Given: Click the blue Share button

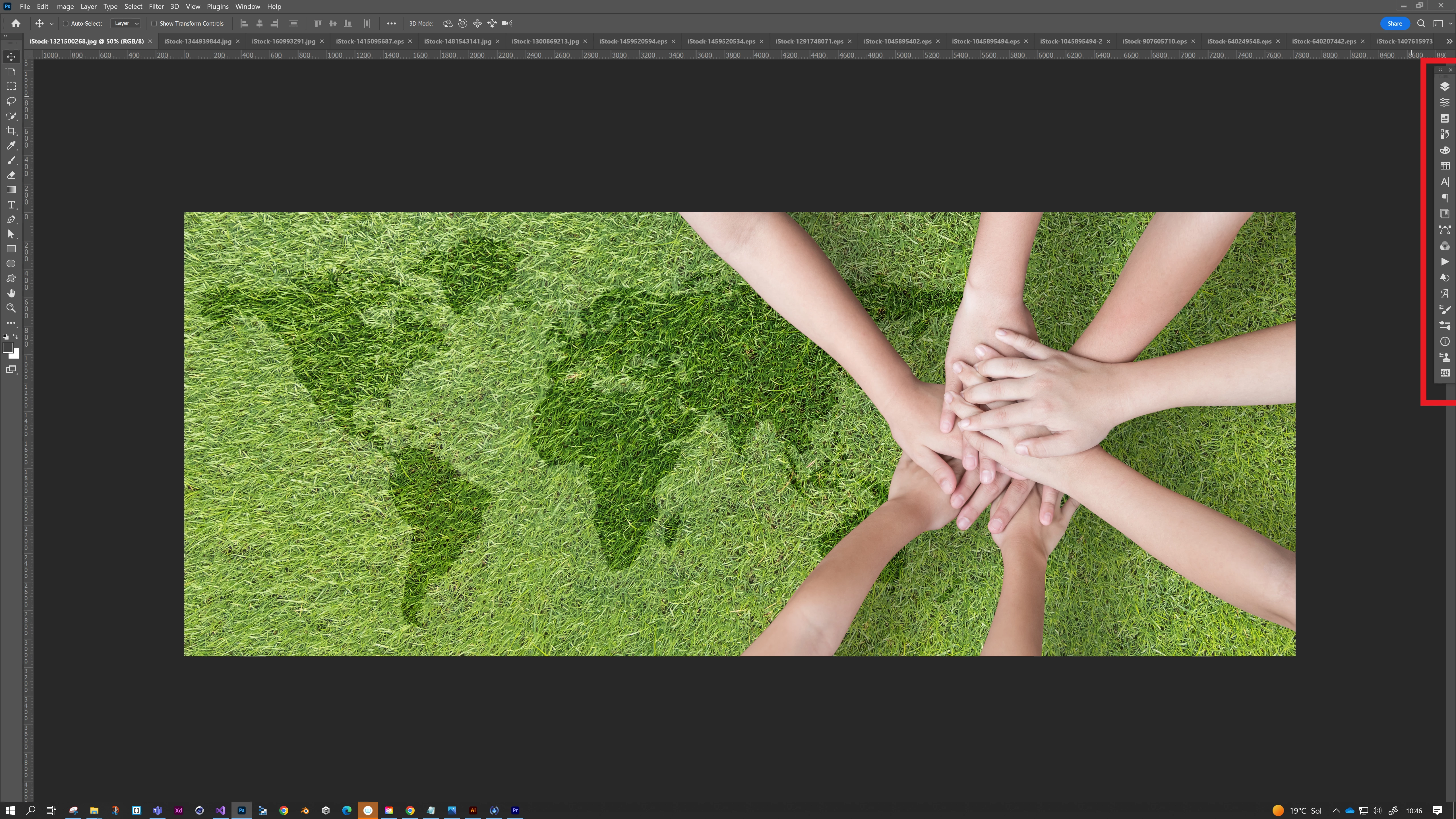Looking at the screenshot, I should (x=1394, y=24).
